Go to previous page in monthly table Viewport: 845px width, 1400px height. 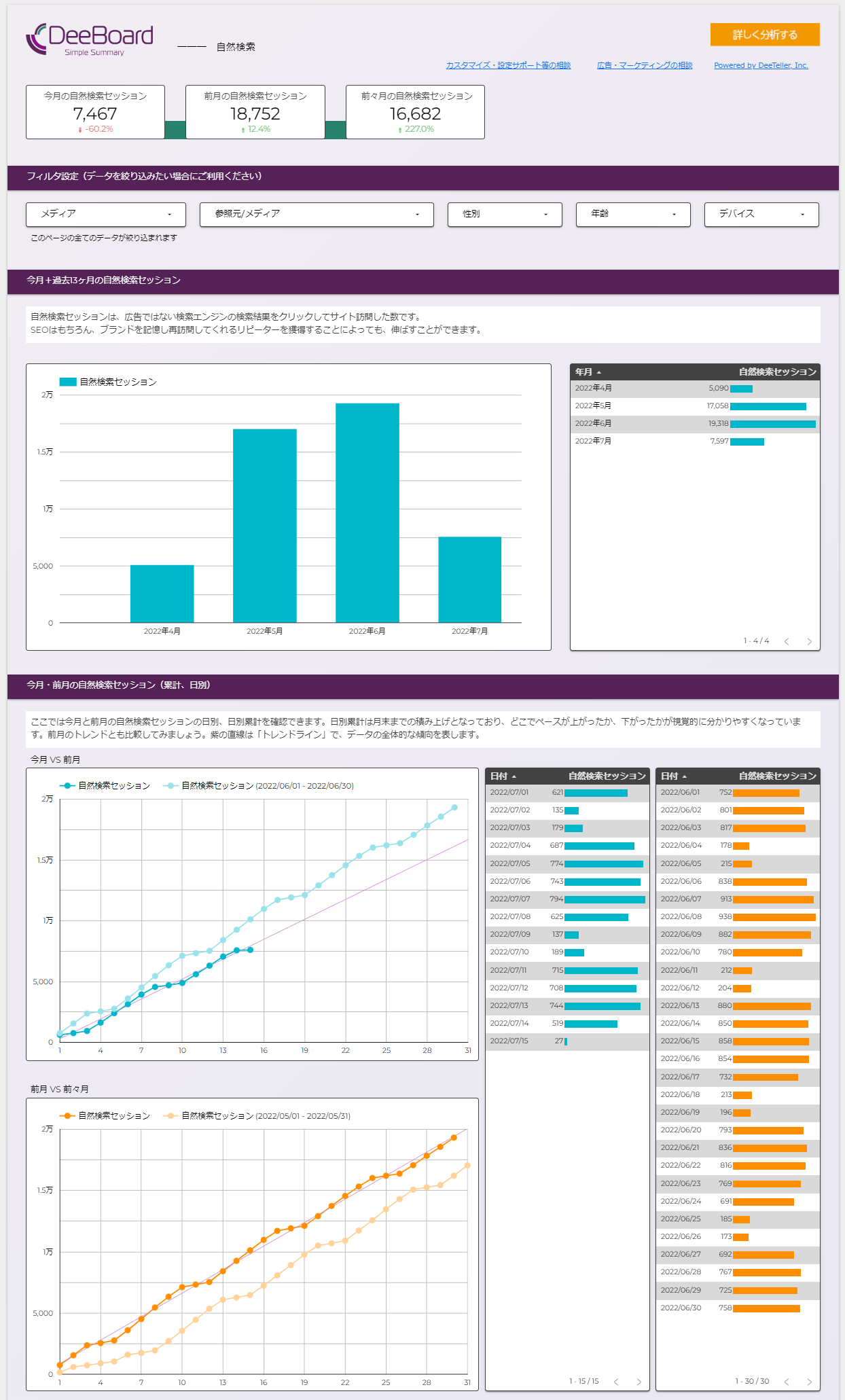coord(787,641)
